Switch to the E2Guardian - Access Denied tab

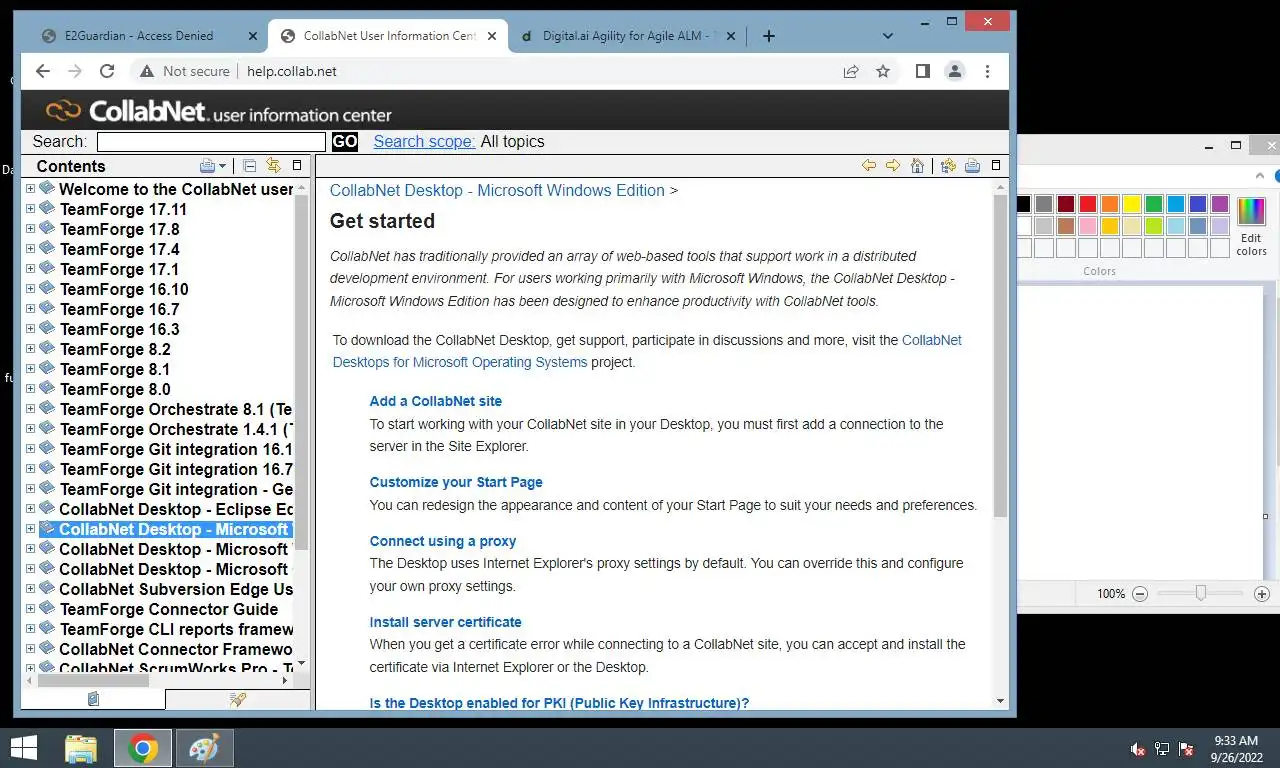point(139,36)
